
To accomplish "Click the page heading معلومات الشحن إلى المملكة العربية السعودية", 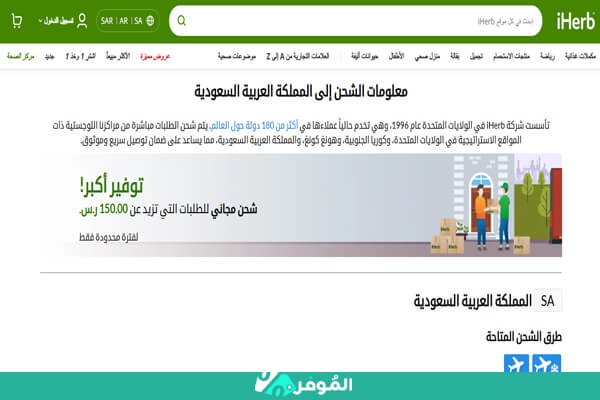I will 301,91.
